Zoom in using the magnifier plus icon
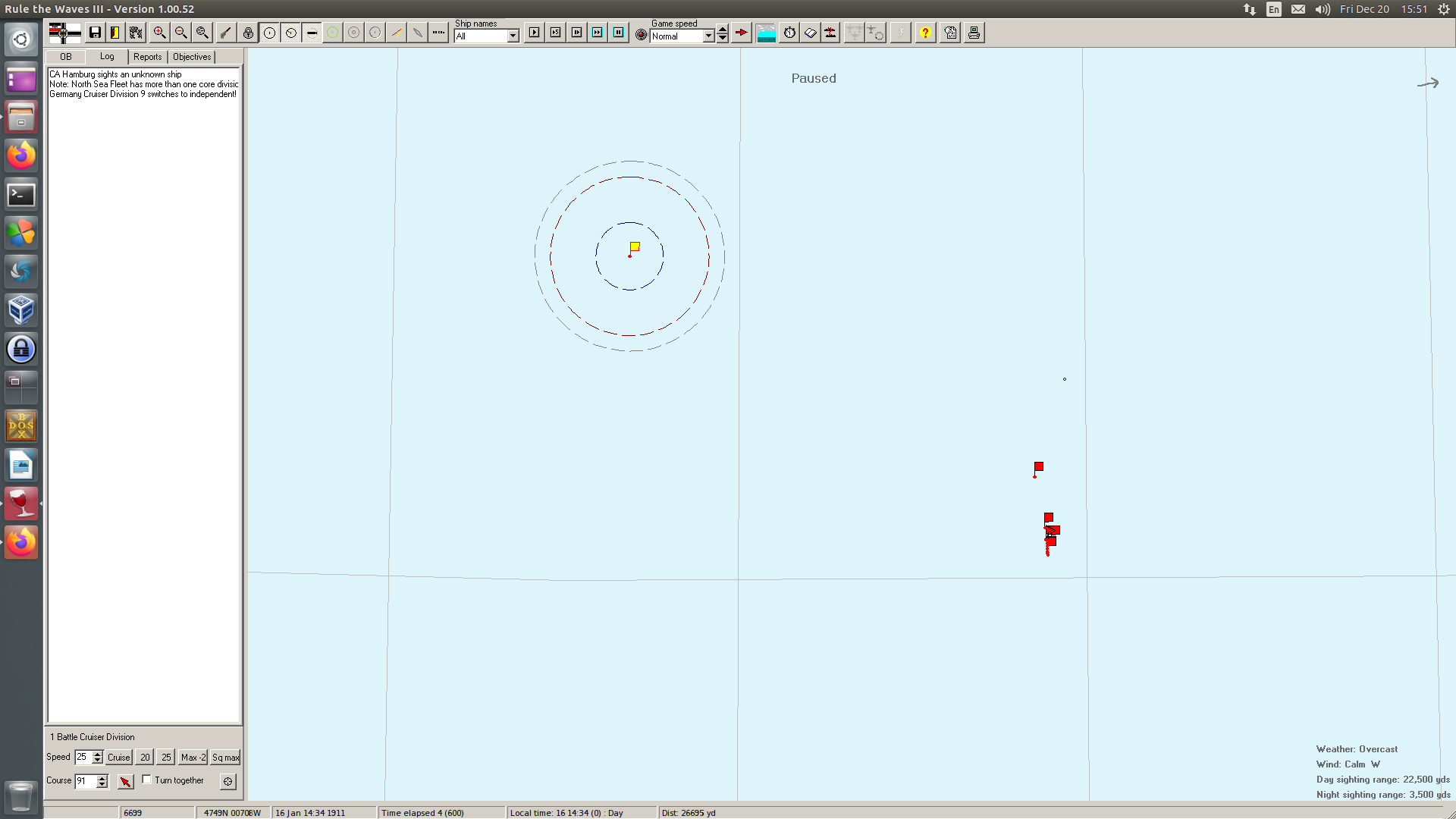Screen dimensions: 1456x819 (x=159, y=33)
